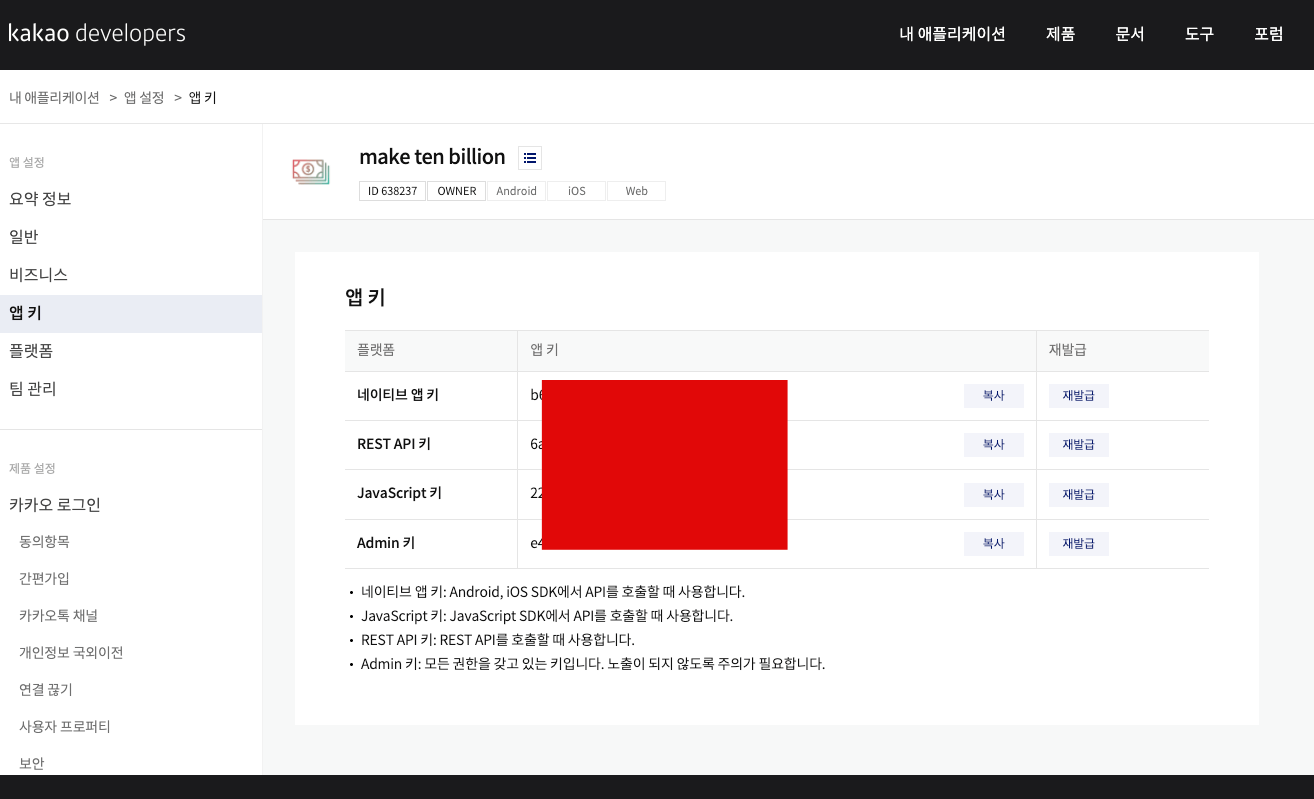Select 비즈니스 in the sidebar
Image resolution: width=1314 pixels, height=799 pixels.
click(131, 275)
